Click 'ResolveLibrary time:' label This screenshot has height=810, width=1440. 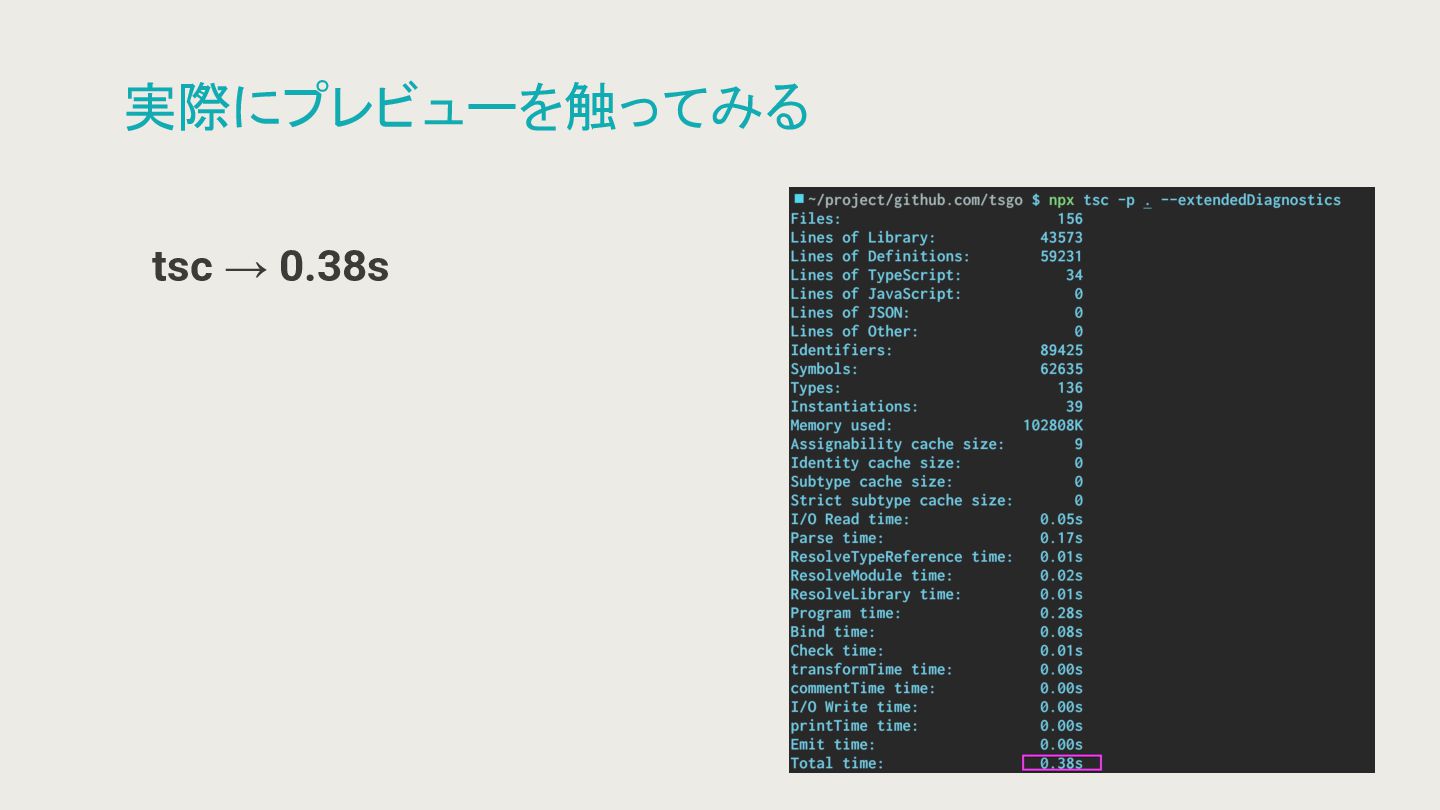click(876, 594)
